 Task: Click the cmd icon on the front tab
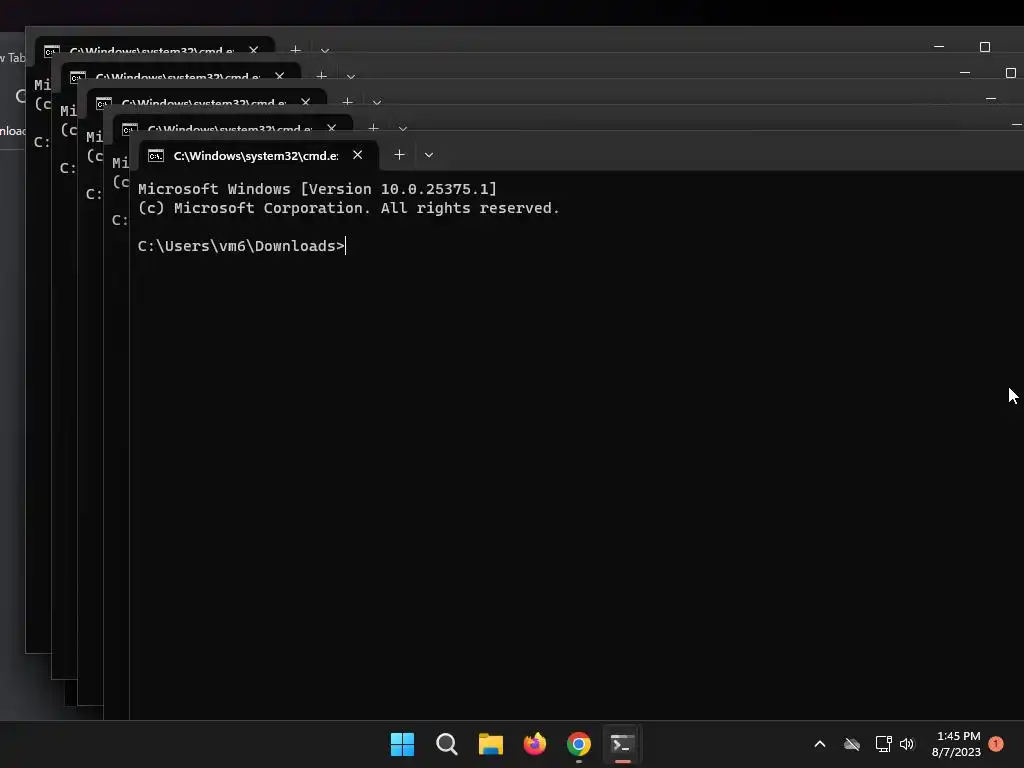[x=155, y=155]
